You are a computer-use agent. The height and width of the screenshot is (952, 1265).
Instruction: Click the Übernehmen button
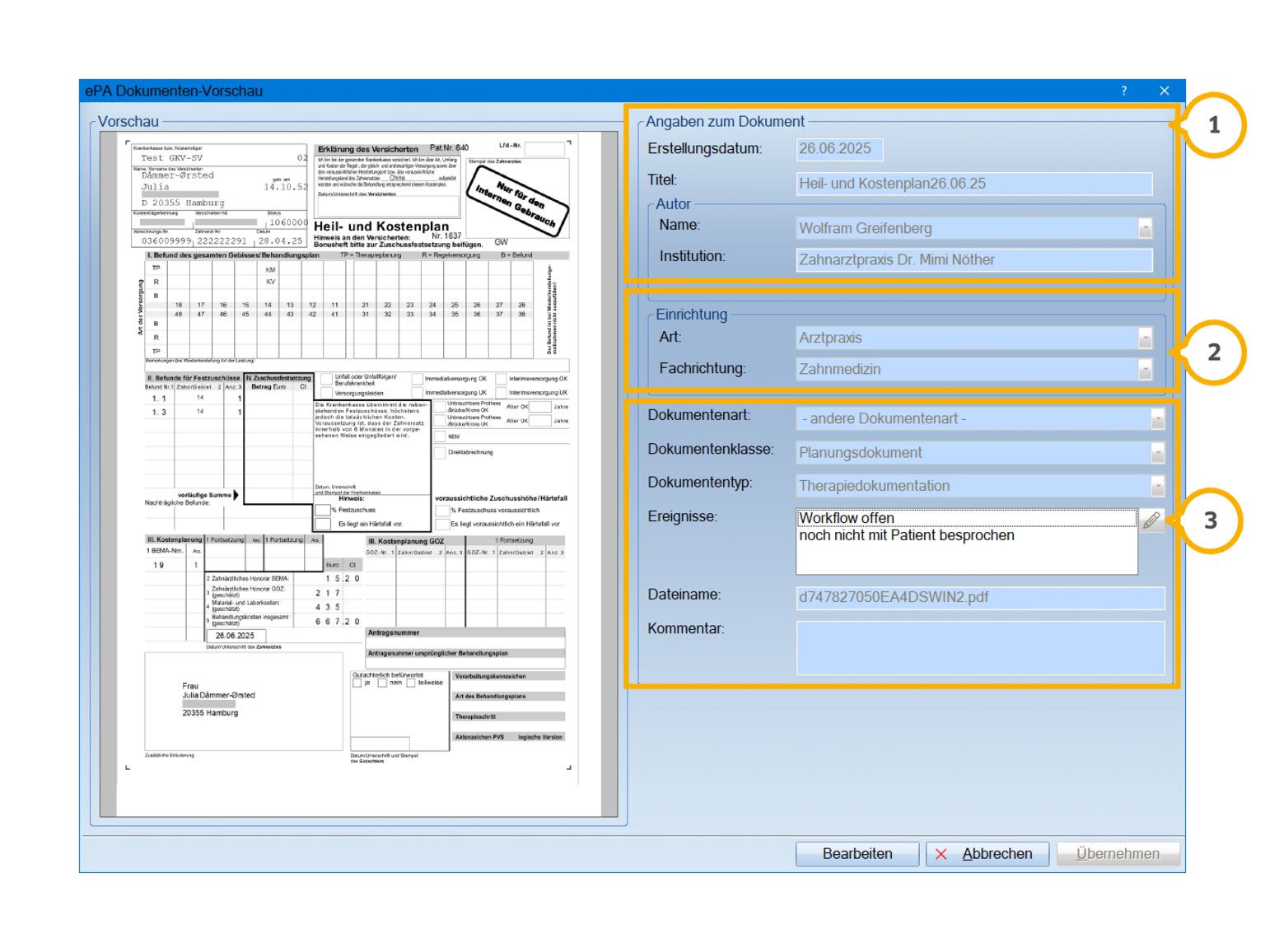[x=1118, y=854]
